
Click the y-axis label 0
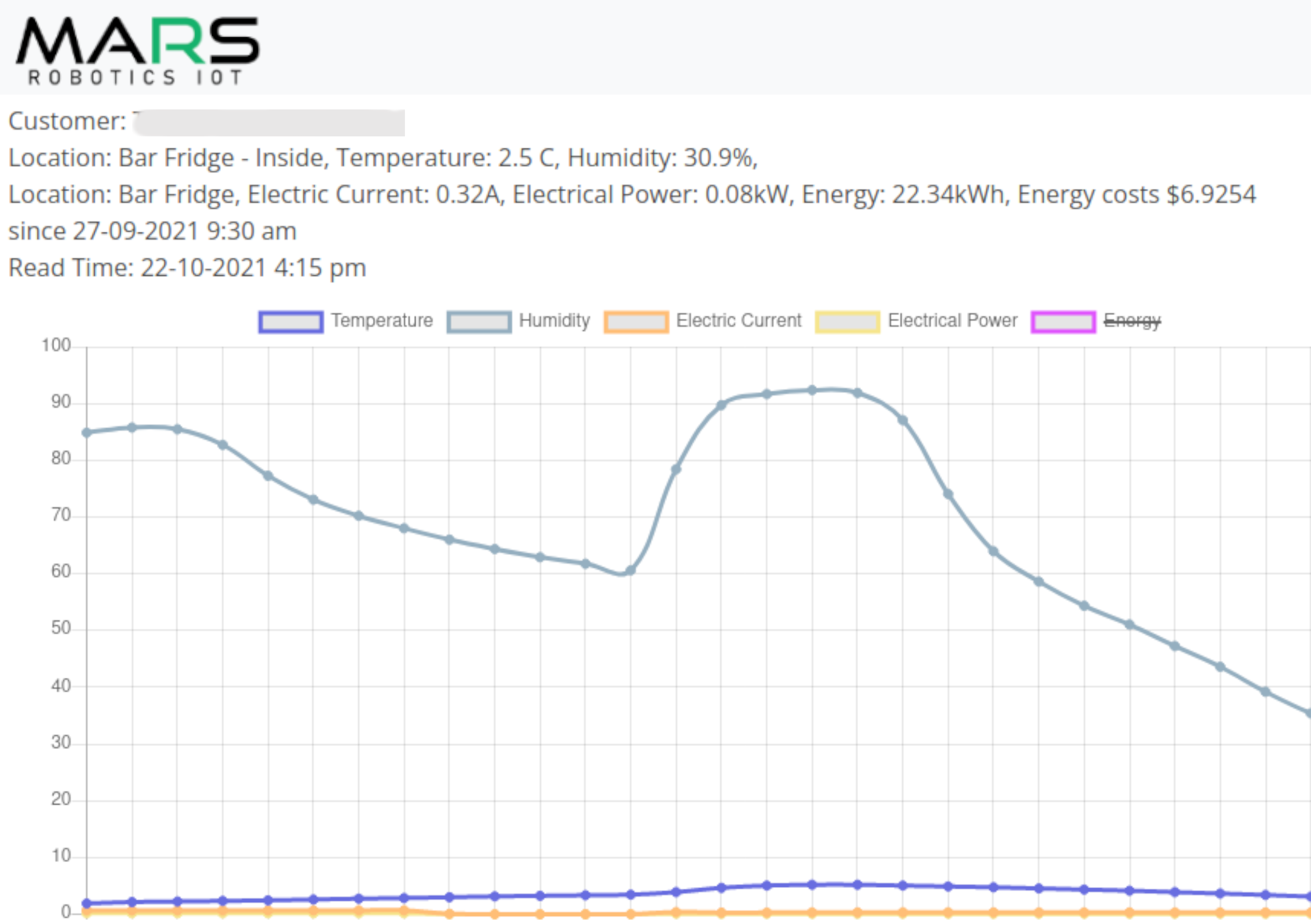(66, 912)
